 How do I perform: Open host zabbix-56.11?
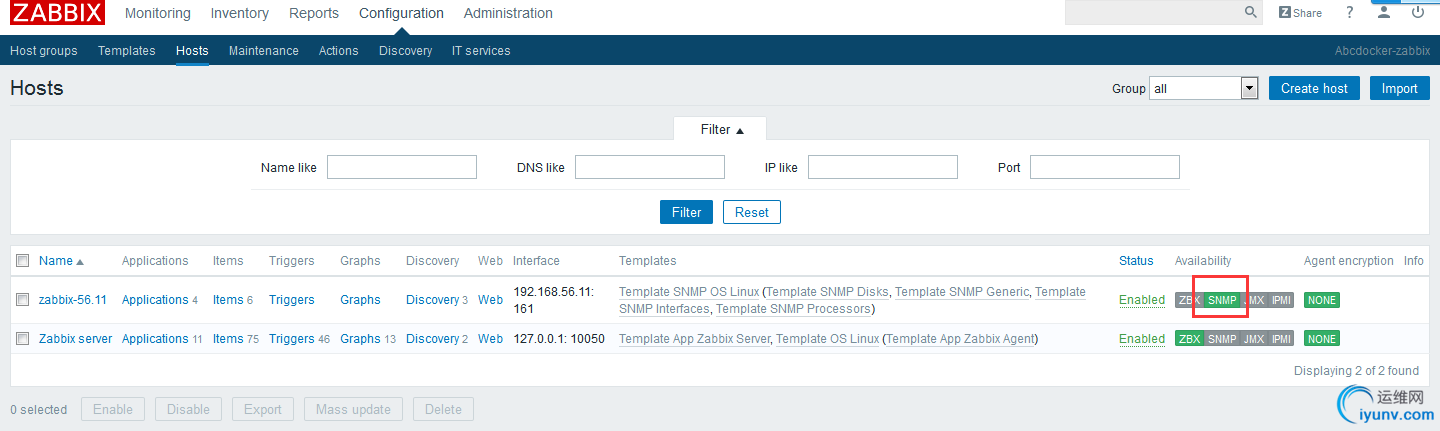(73, 300)
